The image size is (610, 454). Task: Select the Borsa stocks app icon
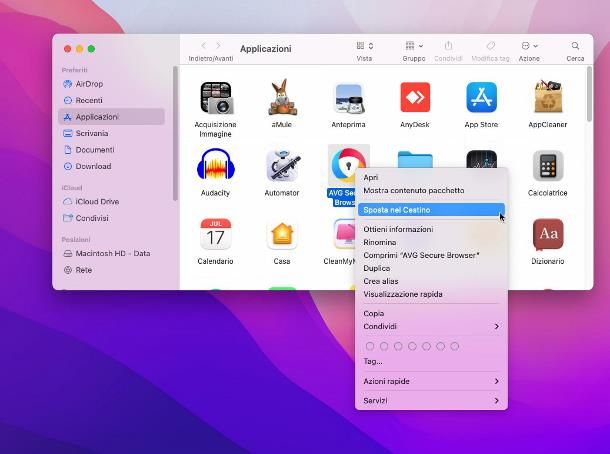point(481,159)
